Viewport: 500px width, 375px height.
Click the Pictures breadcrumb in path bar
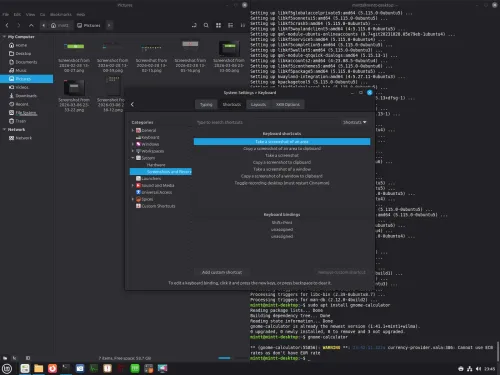click(89, 25)
